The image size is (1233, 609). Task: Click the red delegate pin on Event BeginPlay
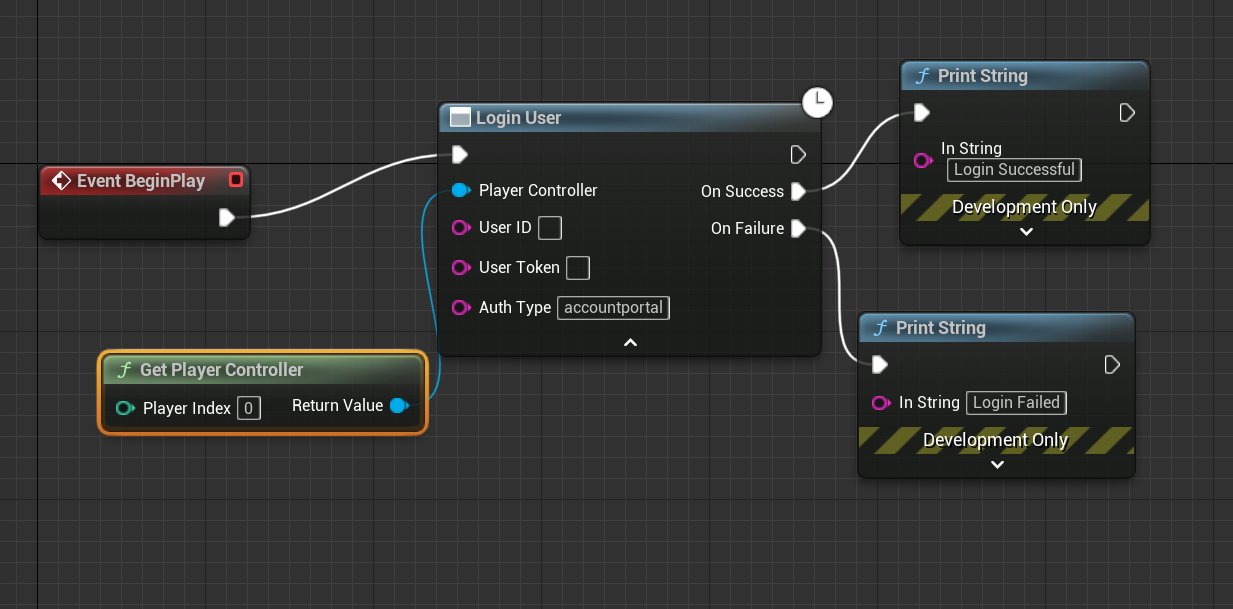click(236, 180)
